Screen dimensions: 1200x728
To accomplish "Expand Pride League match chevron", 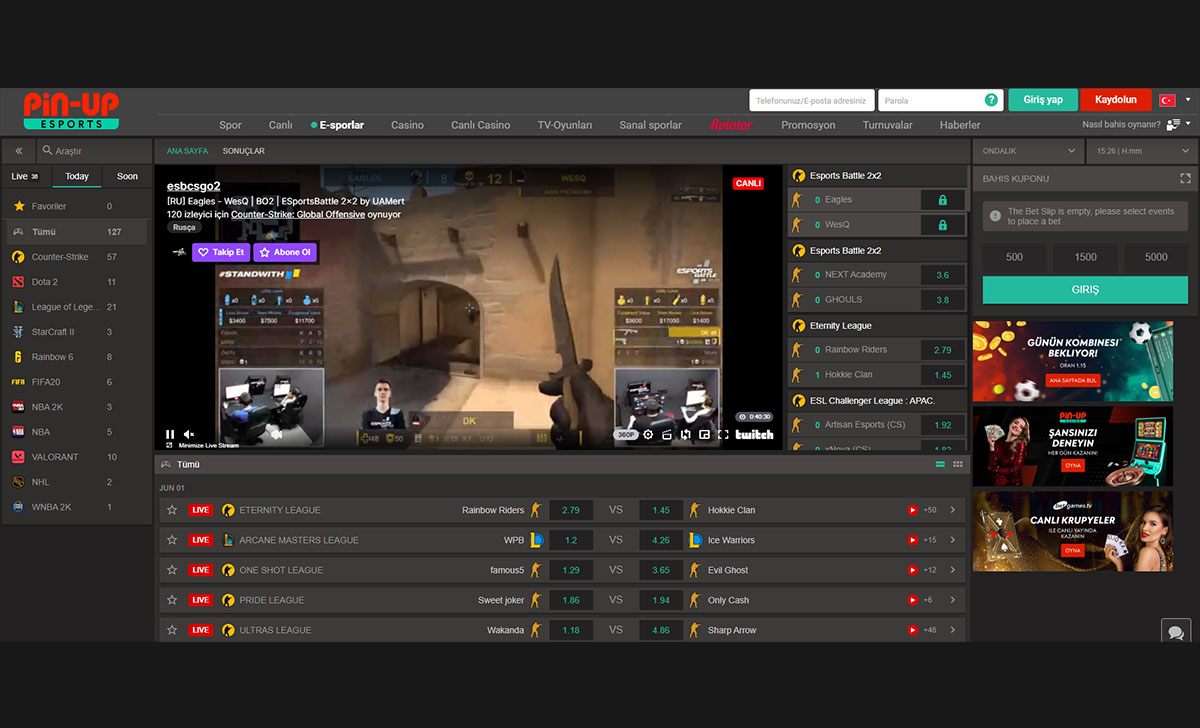I will [952, 600].
